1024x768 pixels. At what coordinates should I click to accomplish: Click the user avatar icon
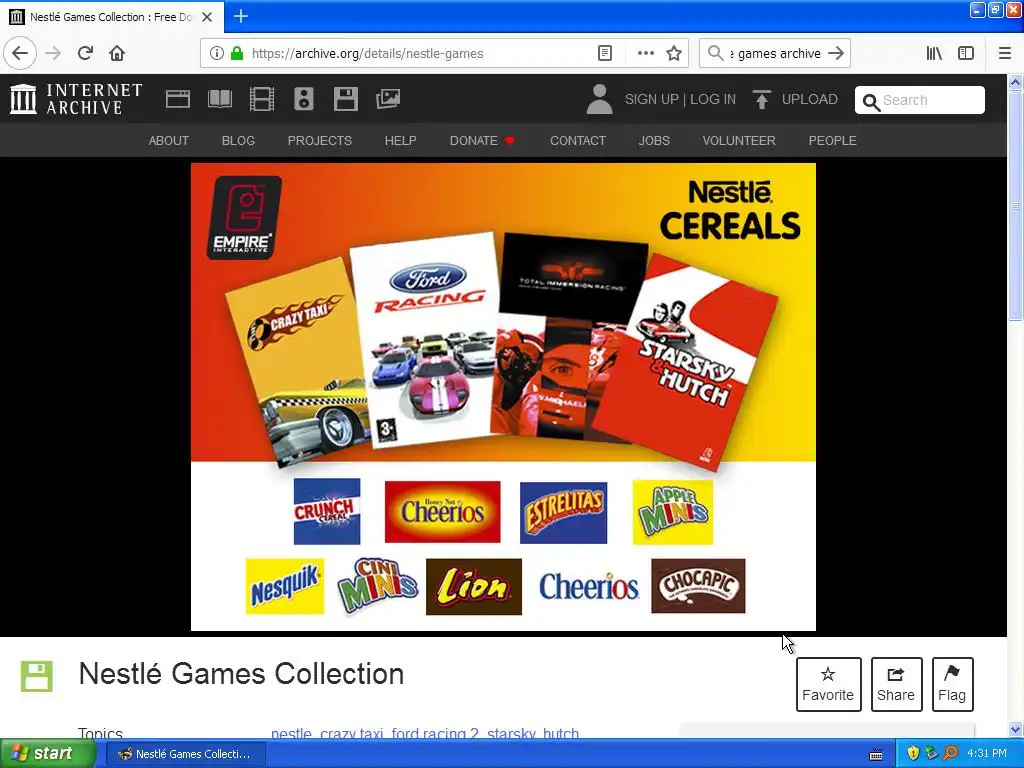[x=599, y=99]
